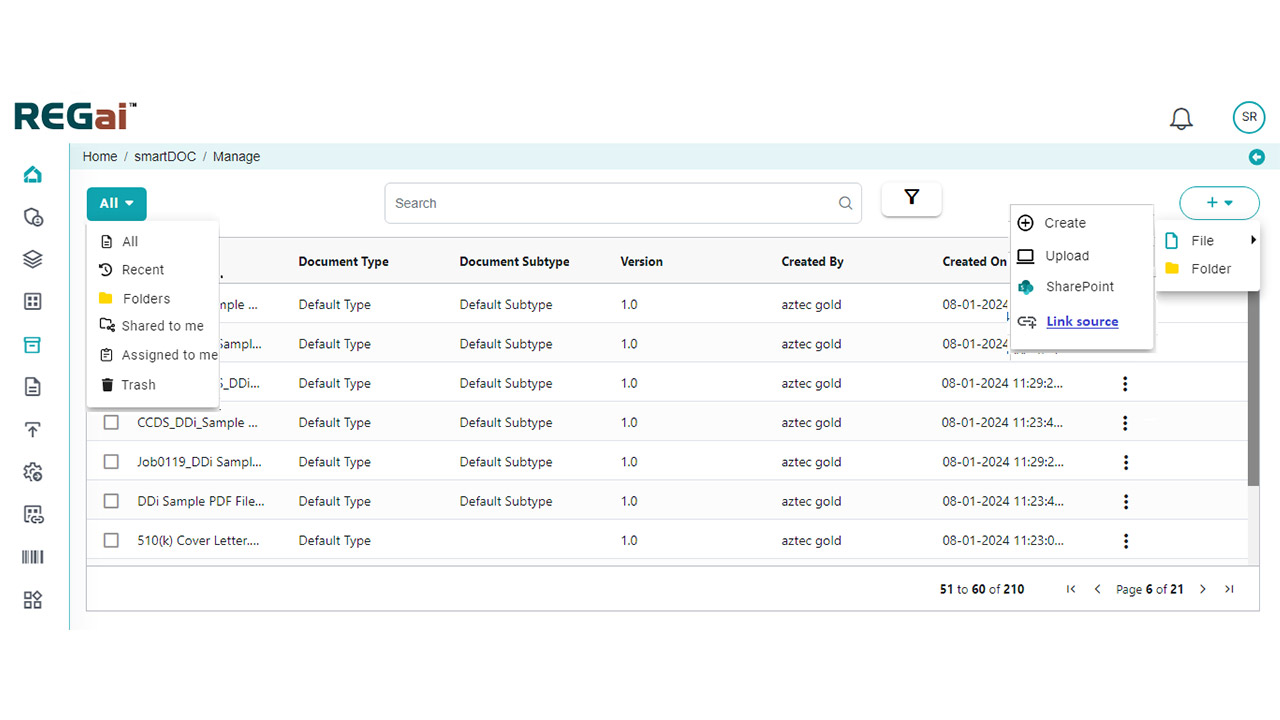This screenshot has height=720, width=1280.
Task: Click the barcode icon in sidebar
Action: (x=33, y=557)
